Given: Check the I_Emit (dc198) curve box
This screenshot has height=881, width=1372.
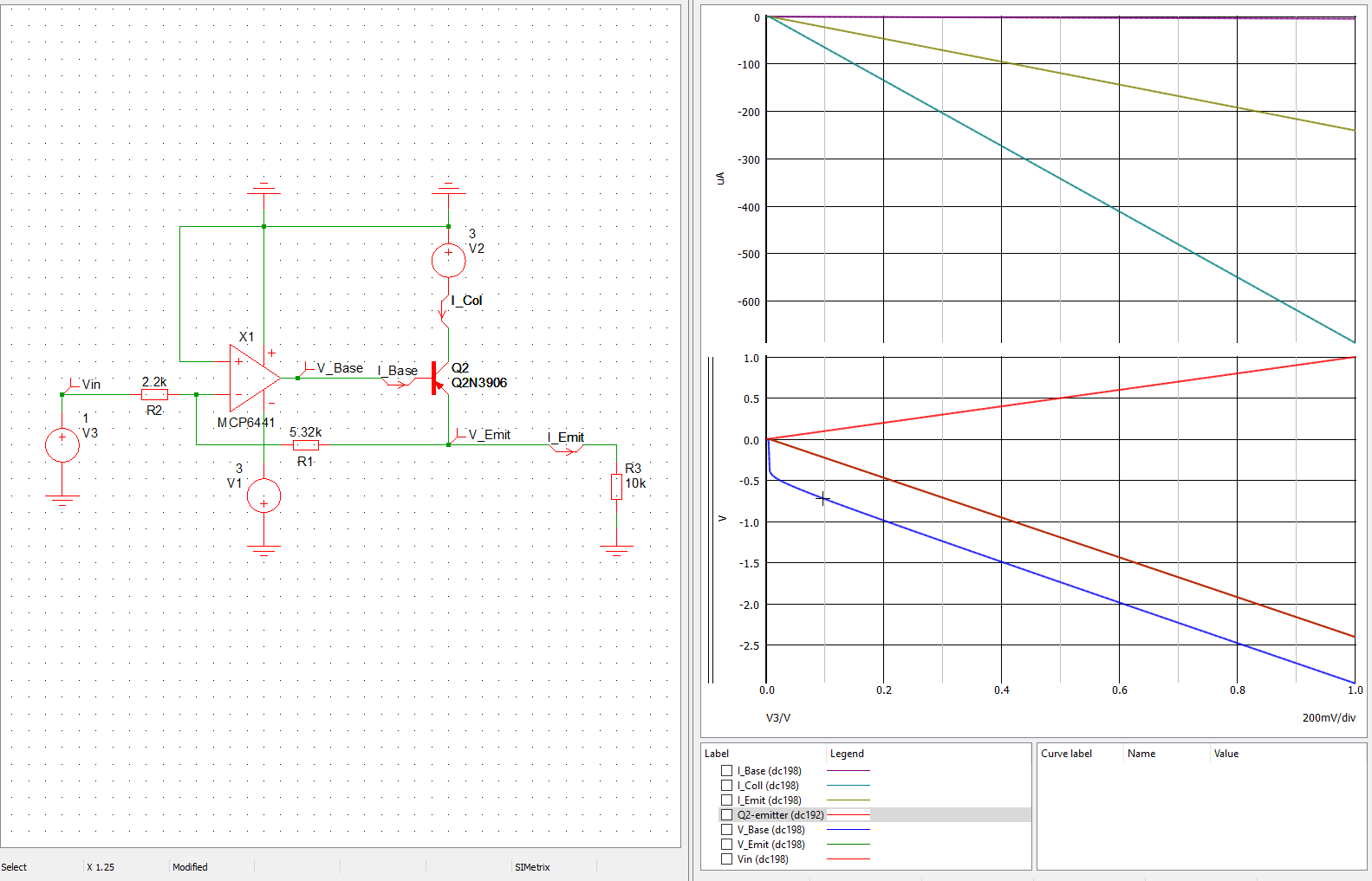Looking at the screenshot, I should tap(727, 800).
